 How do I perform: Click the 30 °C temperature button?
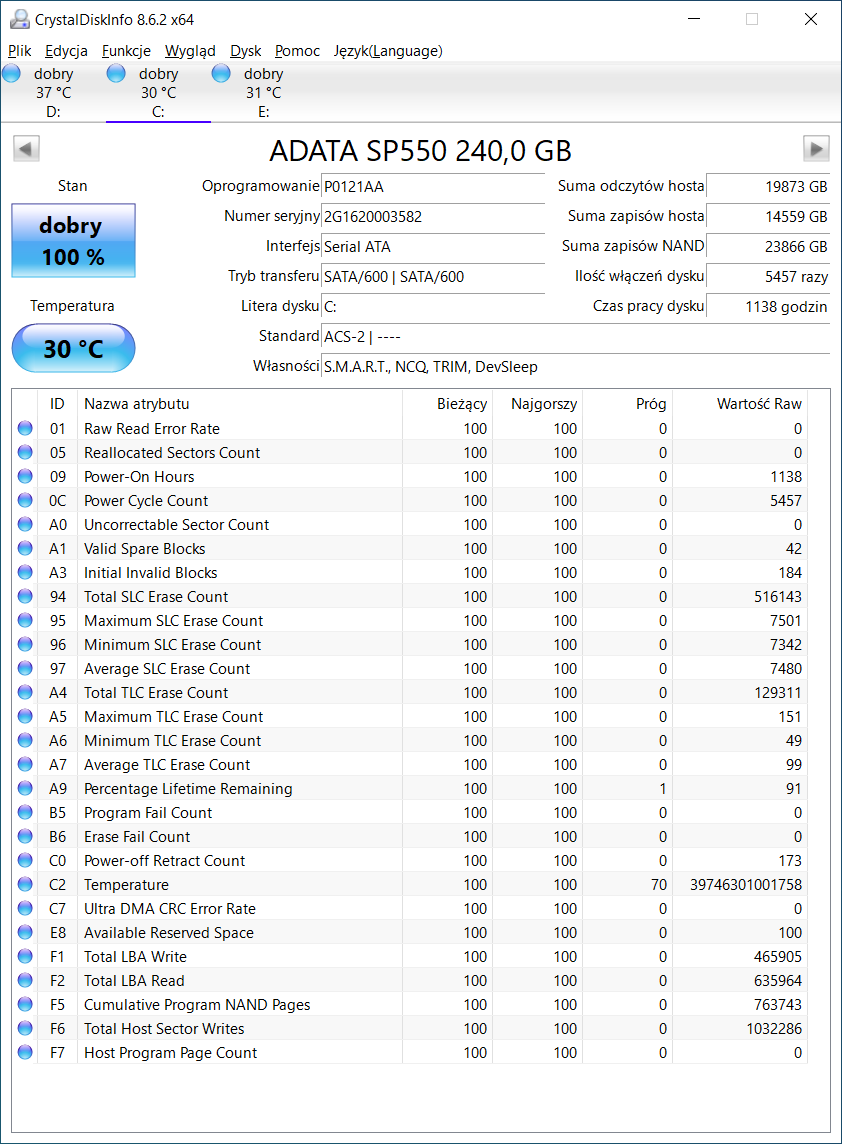(x=73, y=349)
